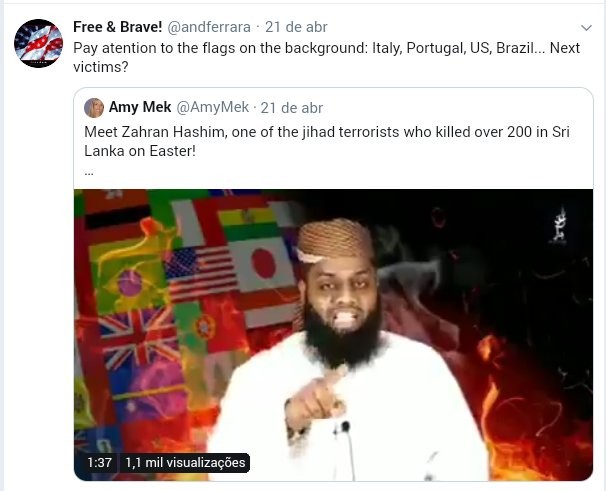
Task: Pick the Brazil flag in the video frame
Action: coord(130,283)
